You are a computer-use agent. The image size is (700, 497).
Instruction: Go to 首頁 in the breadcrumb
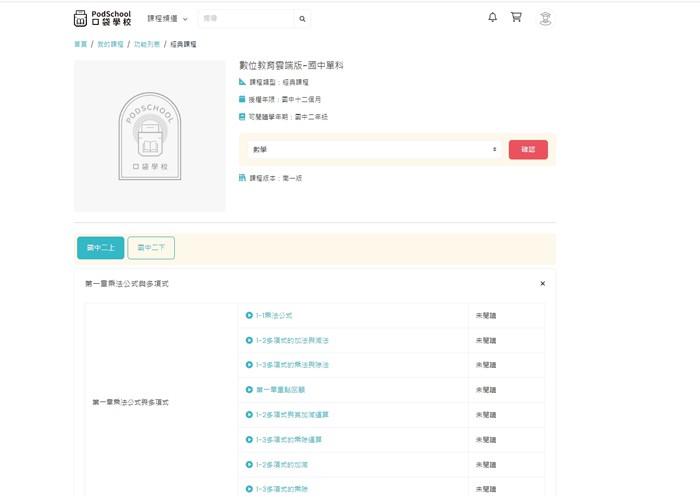click(x=80, y=45)
